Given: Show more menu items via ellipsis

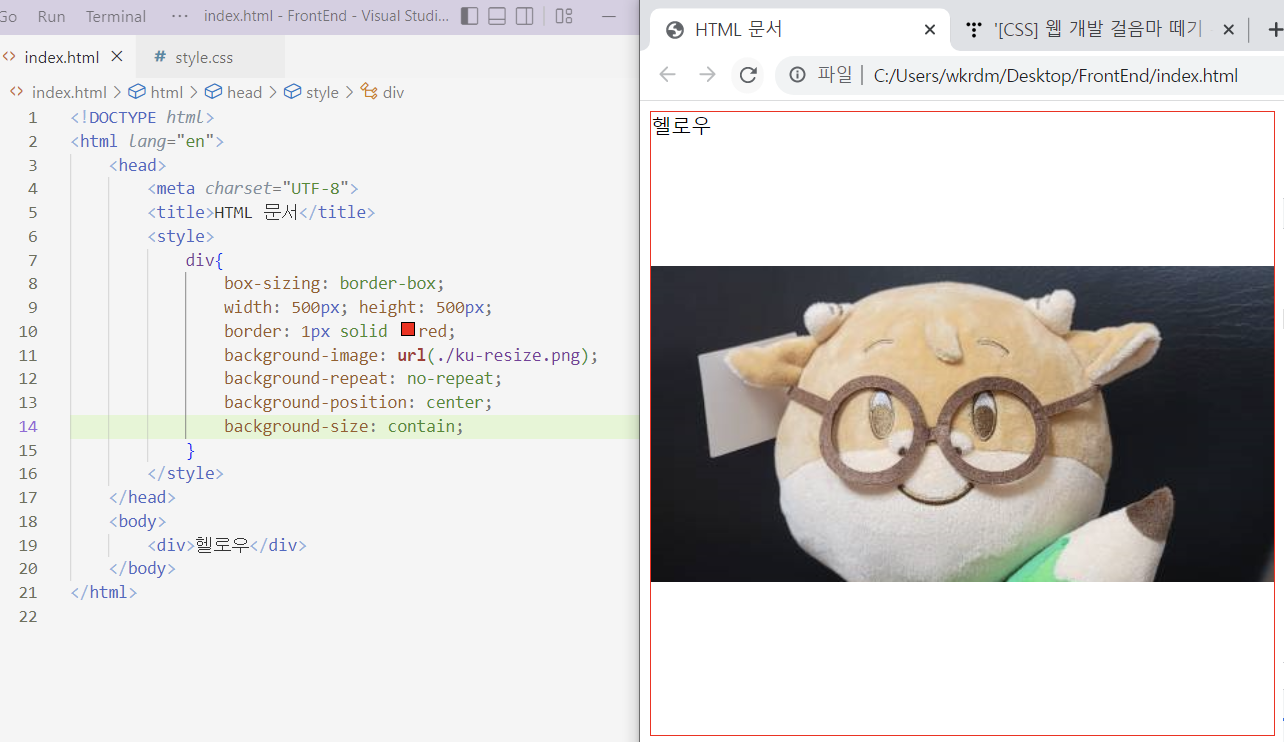Looking at the screenshot, I should pyautogui.click(x=180, y=16).
